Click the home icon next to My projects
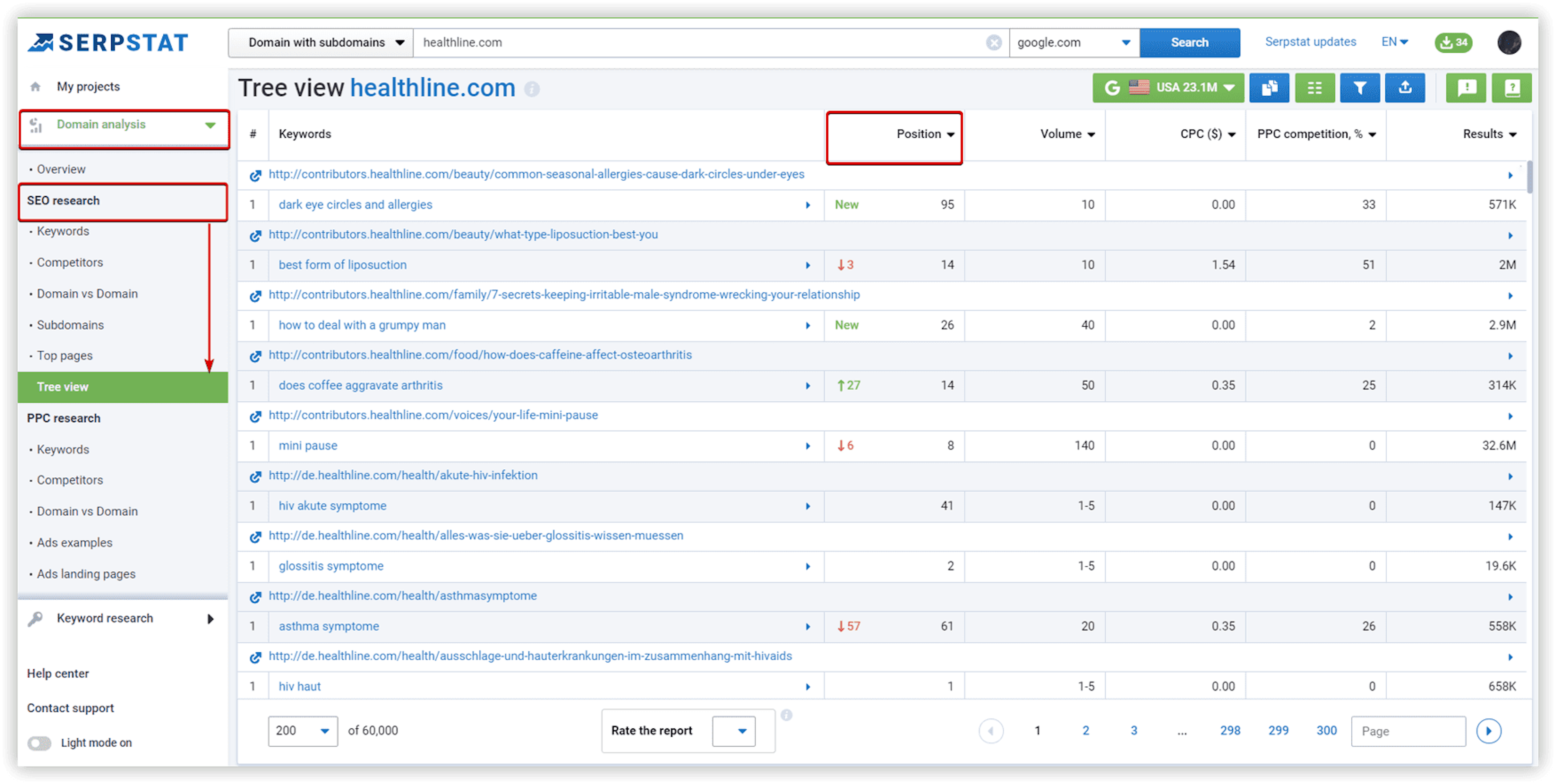The image size is (1556, 784). [36, 87]
